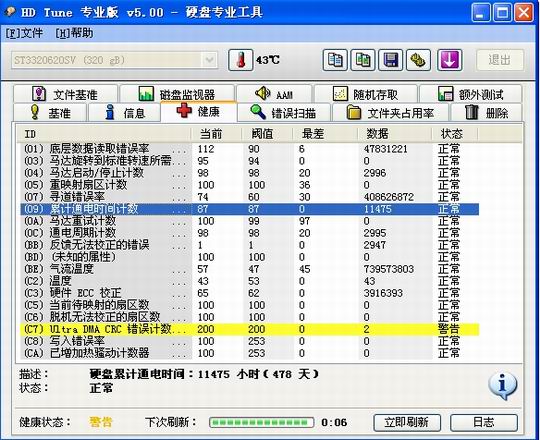This screenshot has width=540, height=440.
Task: Click the HD Tune title bar icon
Action: pyautogui.click(x=10, y=12)
